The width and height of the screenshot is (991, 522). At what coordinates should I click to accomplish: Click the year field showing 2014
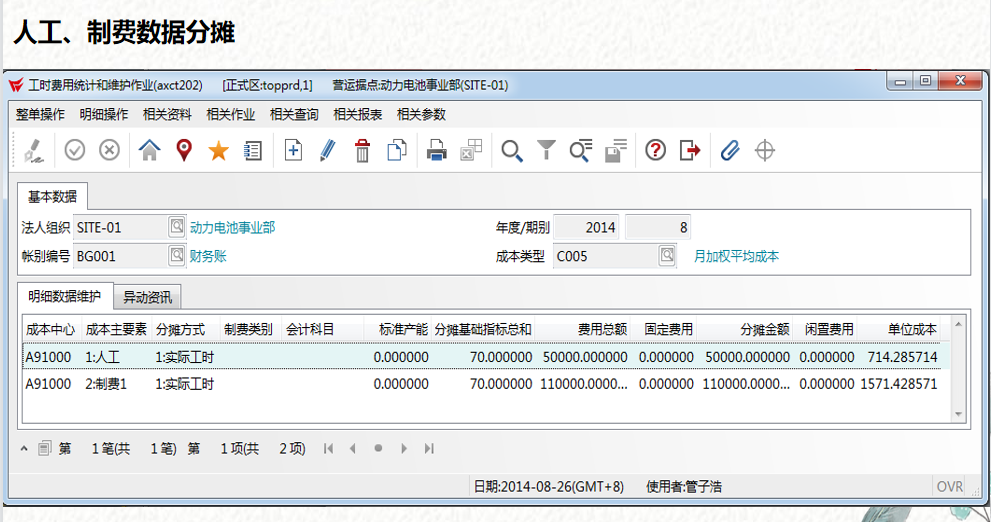coord(587,228)
